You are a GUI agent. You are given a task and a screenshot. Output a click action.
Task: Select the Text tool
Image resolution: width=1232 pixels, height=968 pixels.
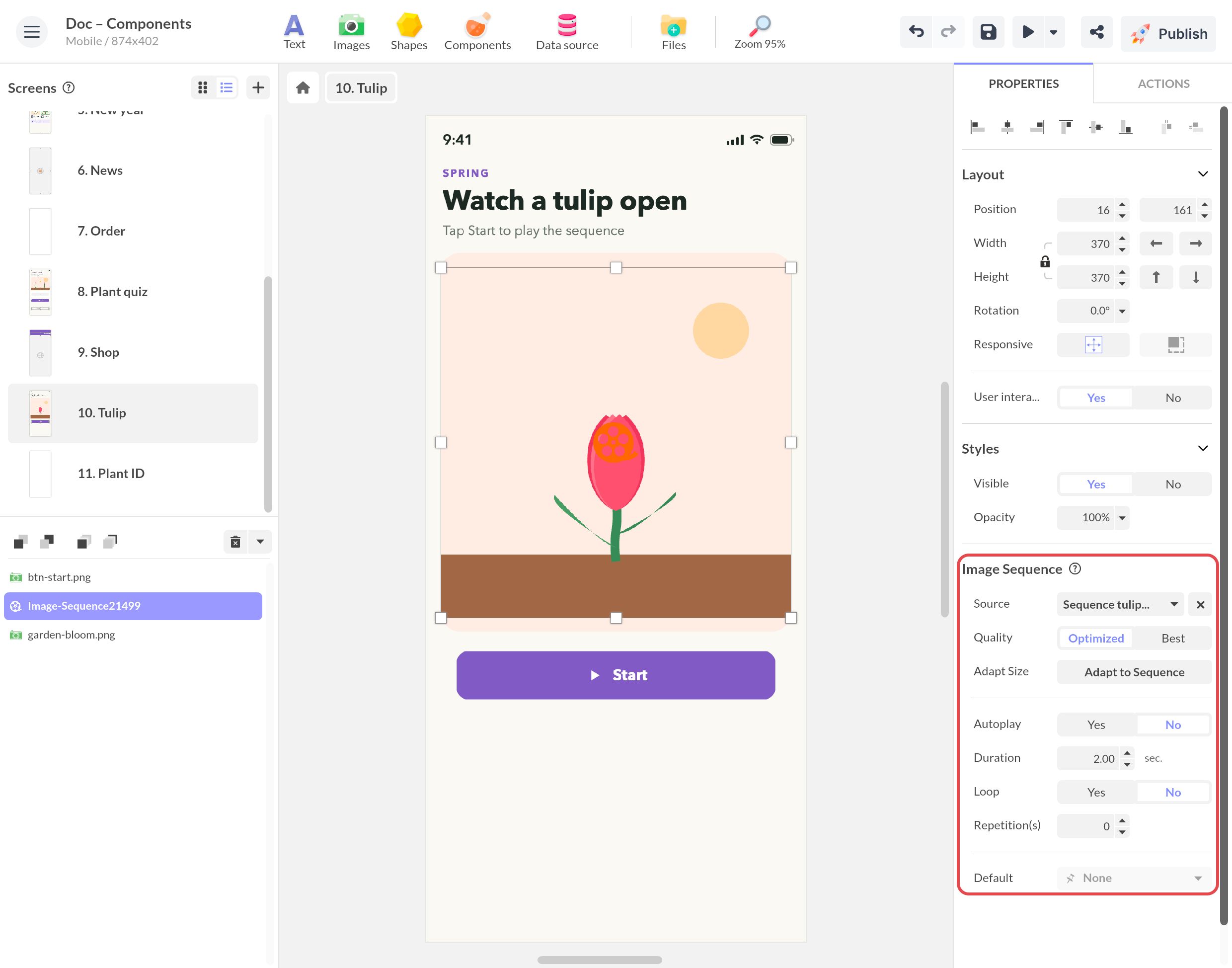pos(294,32)
